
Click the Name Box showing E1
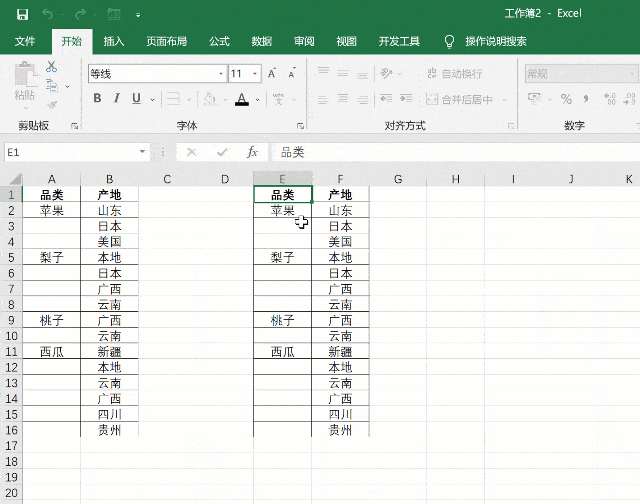[70, 153]
